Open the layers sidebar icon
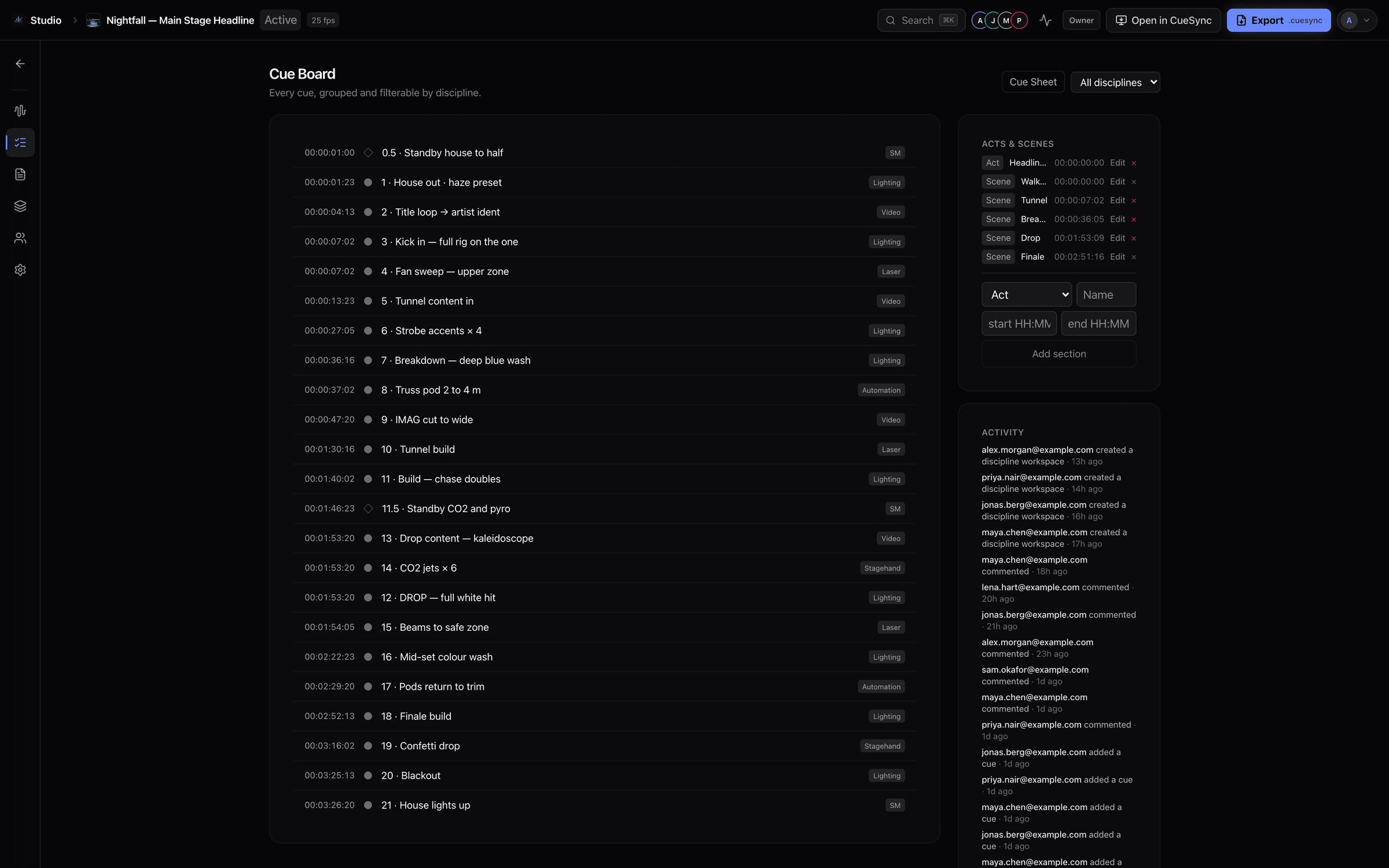 coord(20,206)
